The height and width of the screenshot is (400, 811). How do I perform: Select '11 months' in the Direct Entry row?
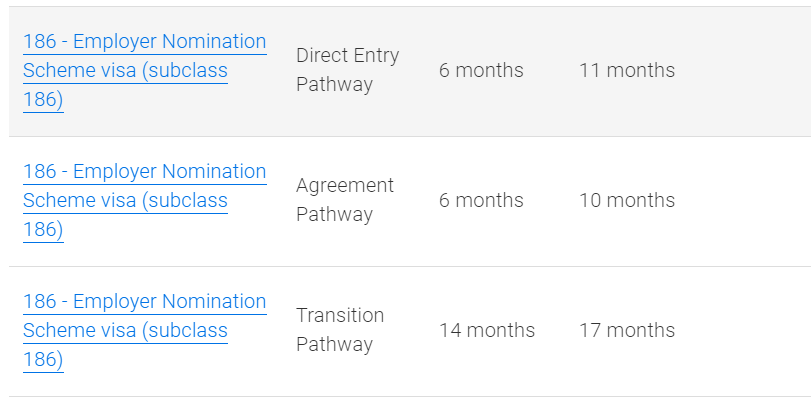click(x=626, y=70)
